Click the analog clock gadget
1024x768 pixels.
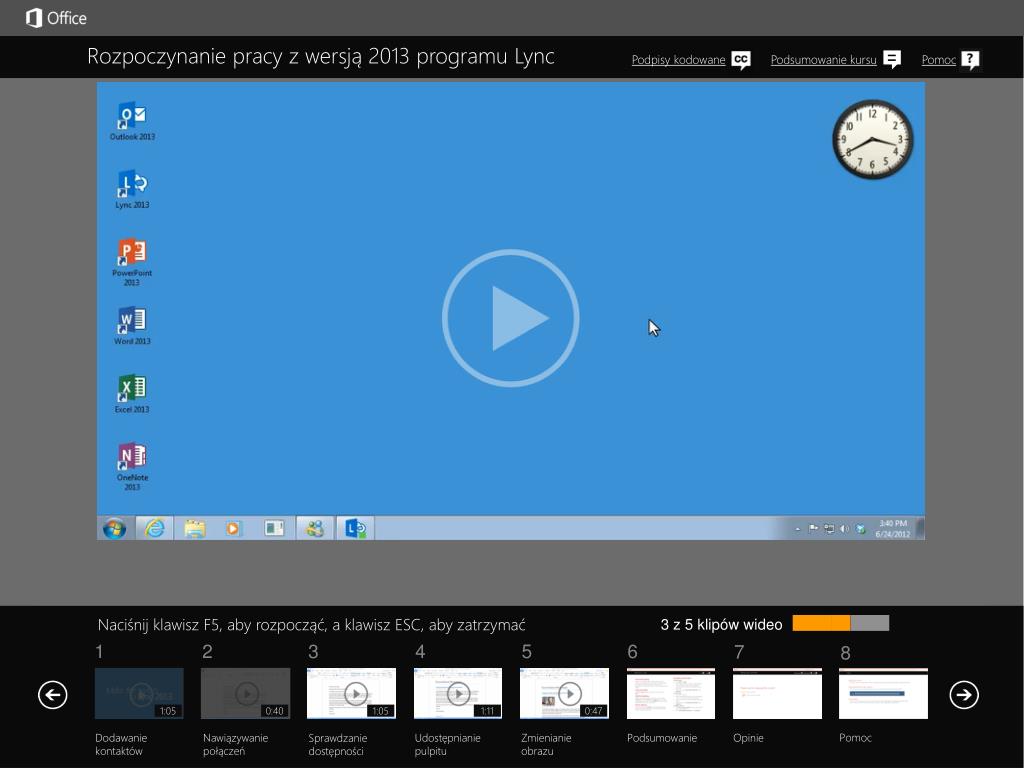[x=872, y=139]
